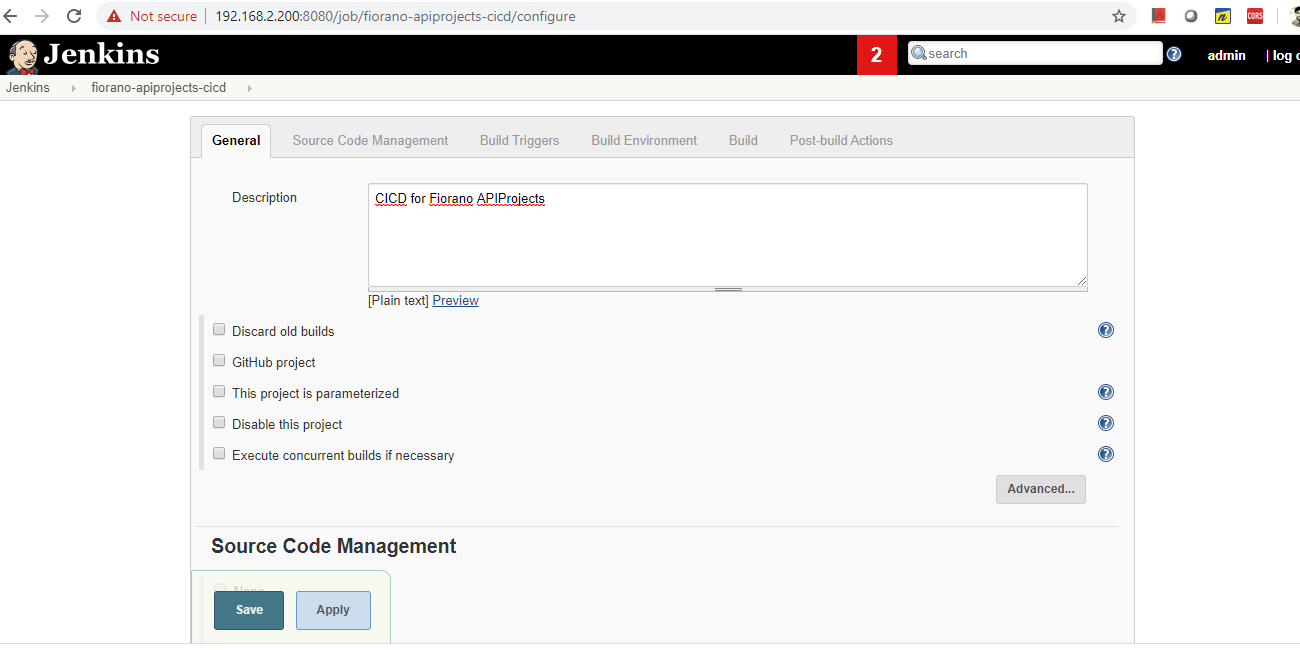
Task: Open help for Execute concurrent builds
Action: tap(1106, 454)
